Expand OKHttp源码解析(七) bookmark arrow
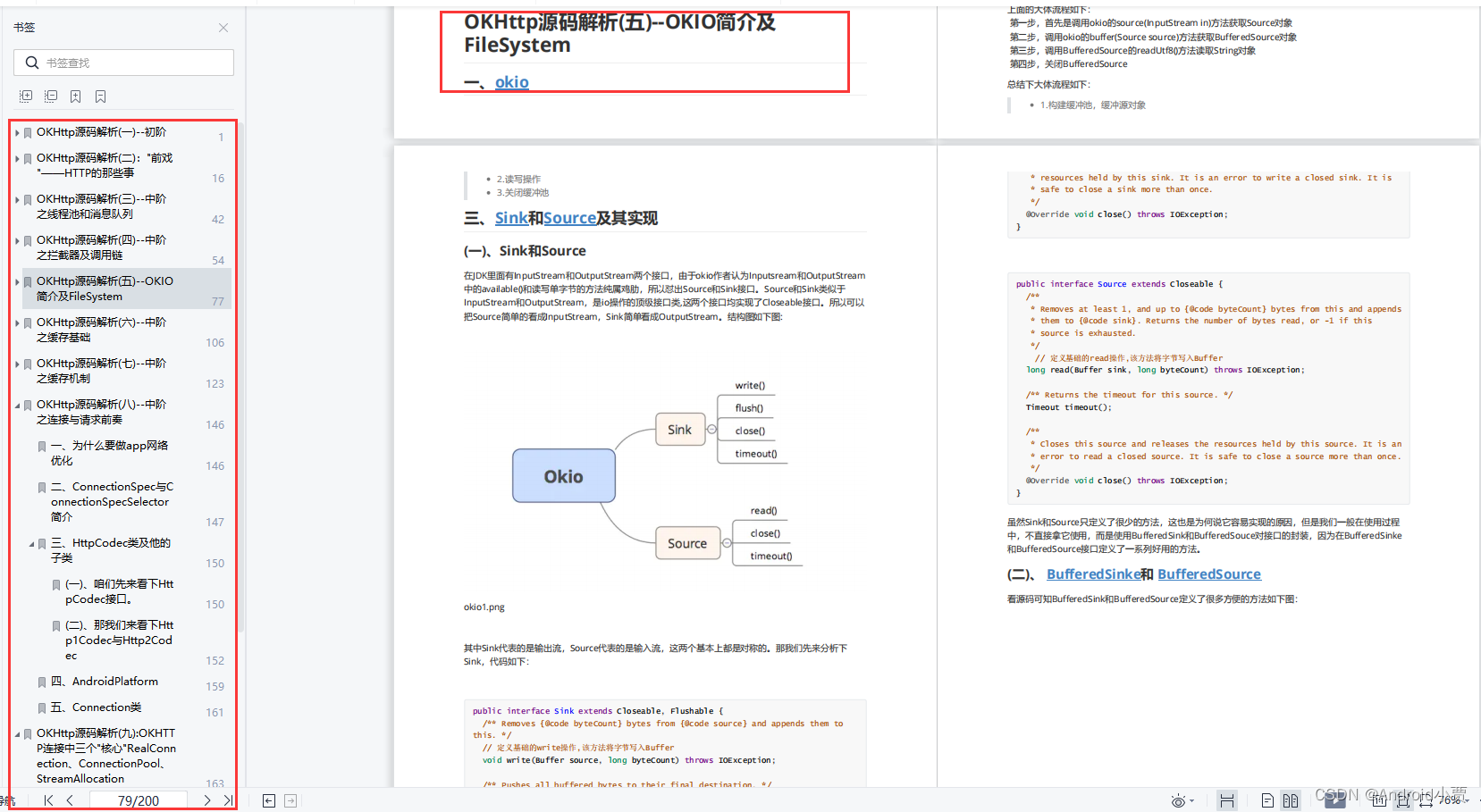Image resolution: width=1481 pixels, height=812 pixels. coord(17,364)
